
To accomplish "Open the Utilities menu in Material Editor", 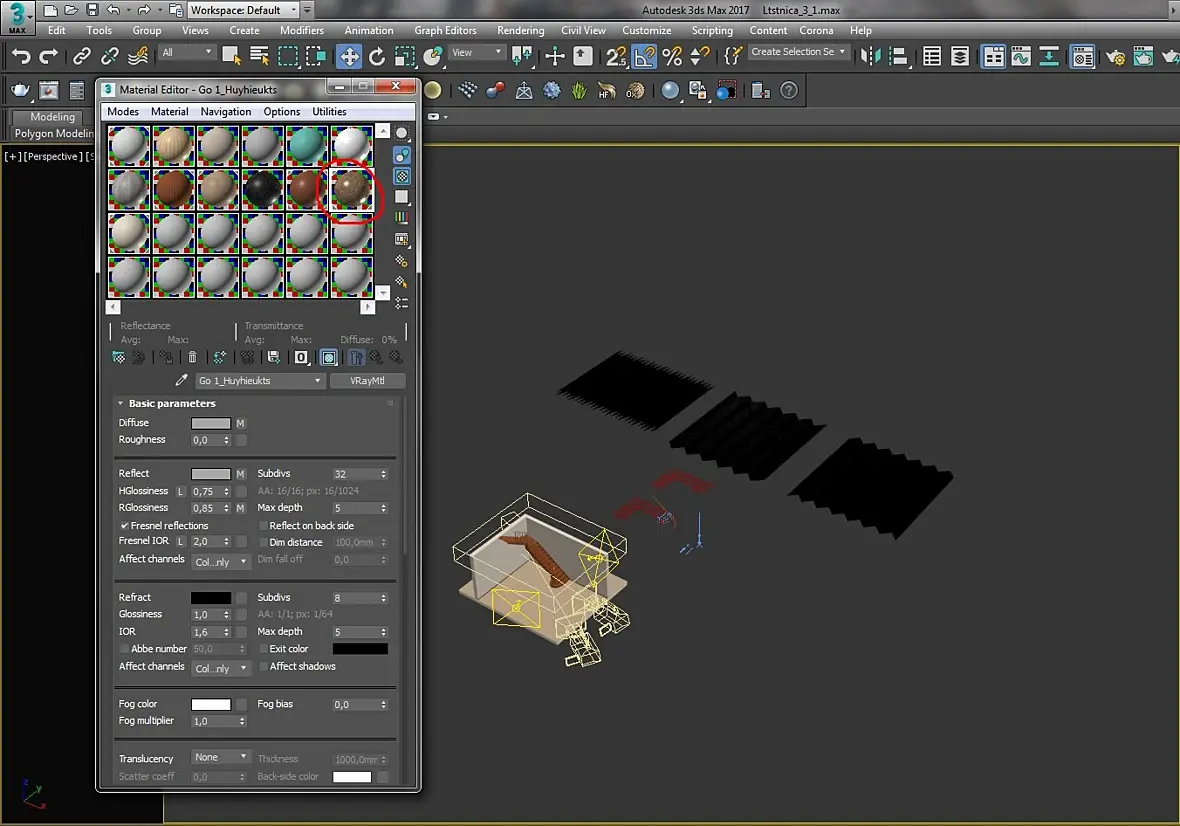I will [x=329, y=112].
